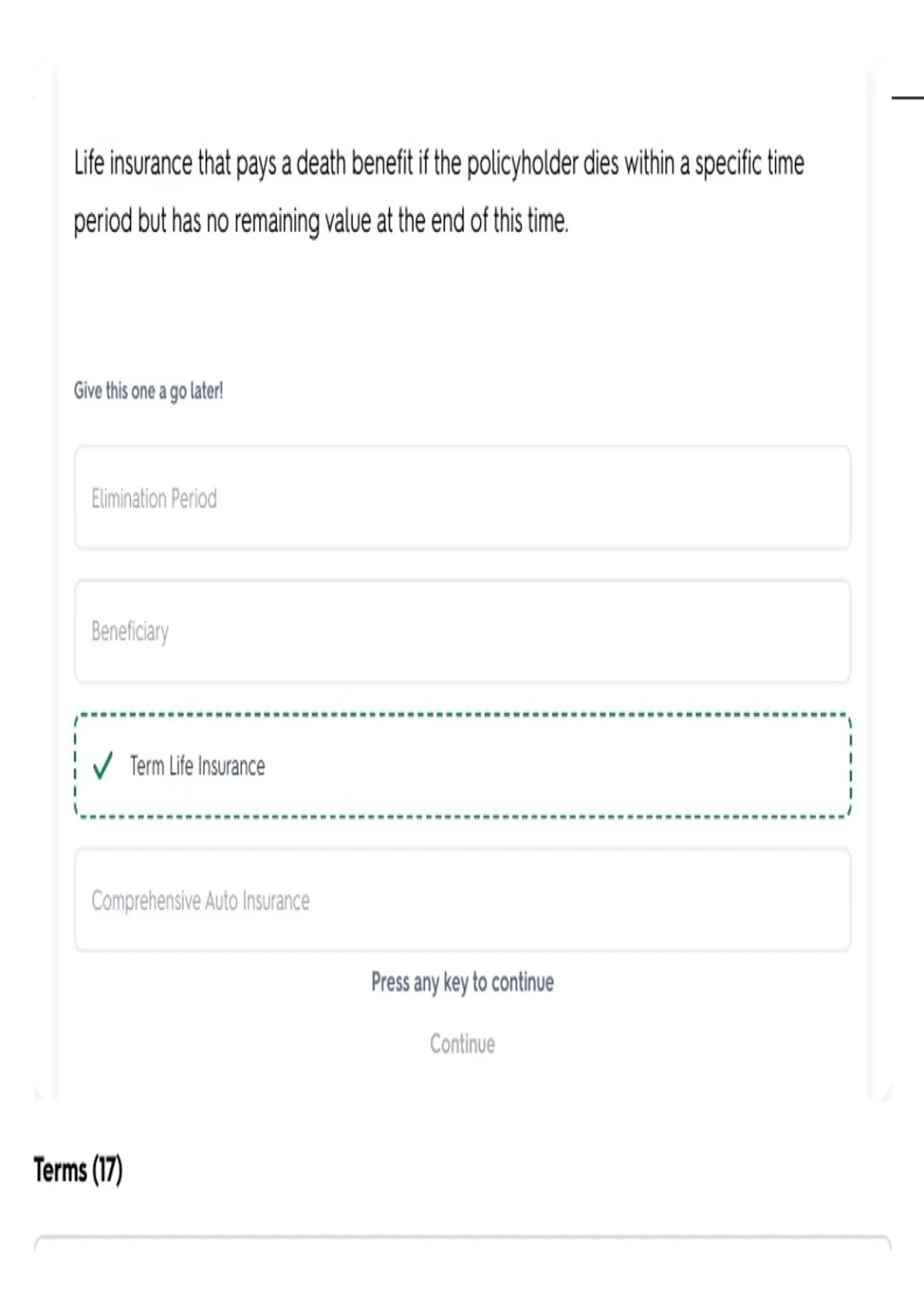This screenshot has height=1309, width=924.
Task: Pick the Comprehensive Auto Insurance answer option
Action: pos(462,899)
